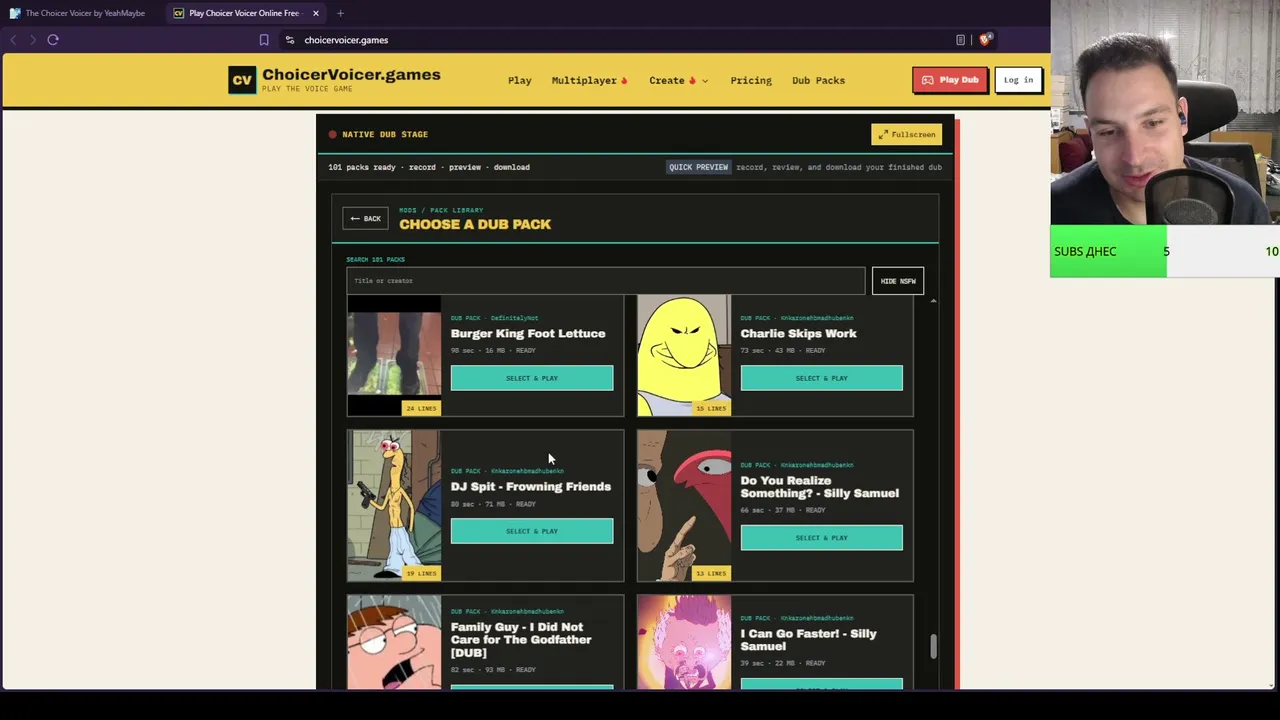This screenshot has width=1280, height=720.
Task: Open site settings icon in address bar
Action: click(290, 40)
